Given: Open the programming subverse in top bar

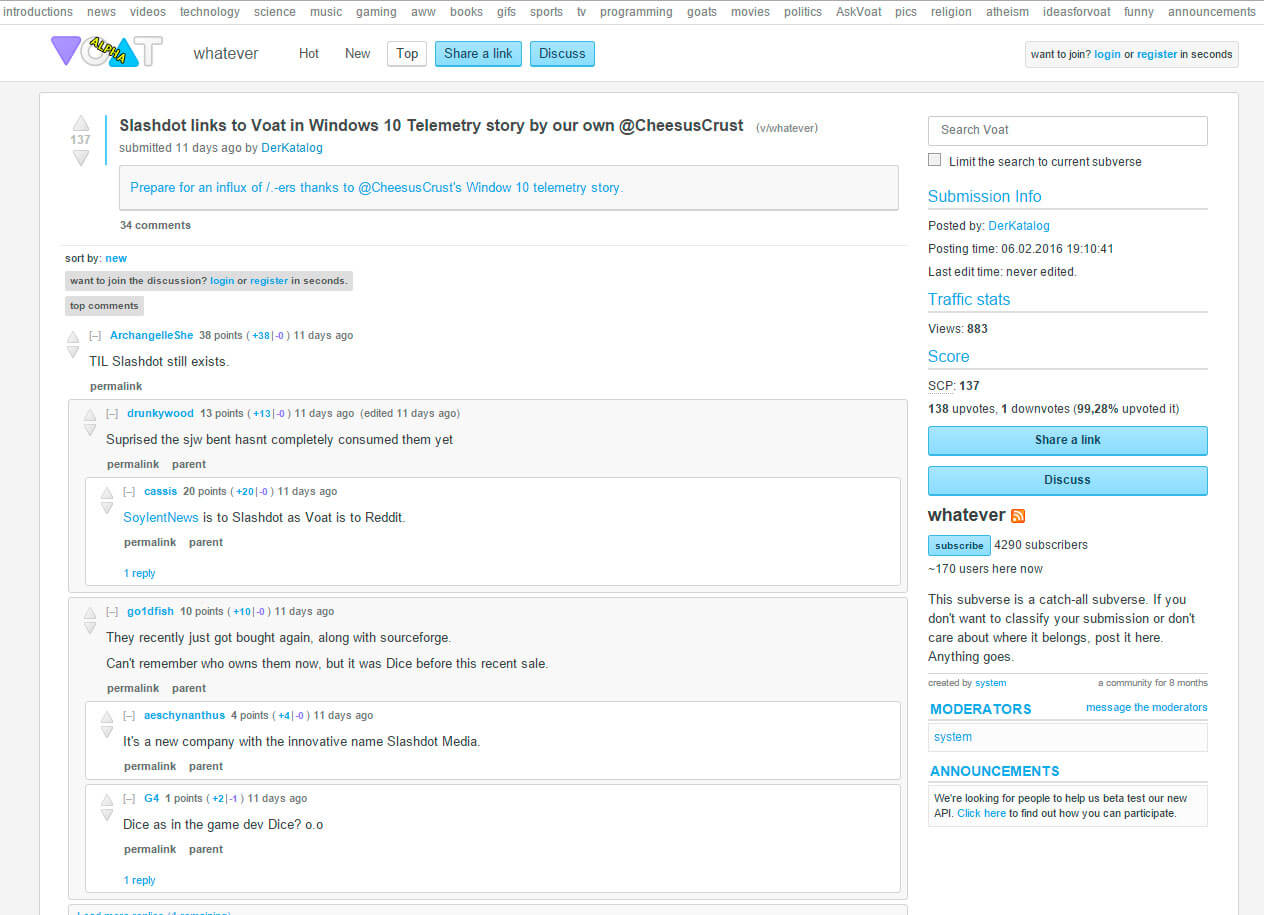Looking at the screenshot, I should (x=636, y=12).
